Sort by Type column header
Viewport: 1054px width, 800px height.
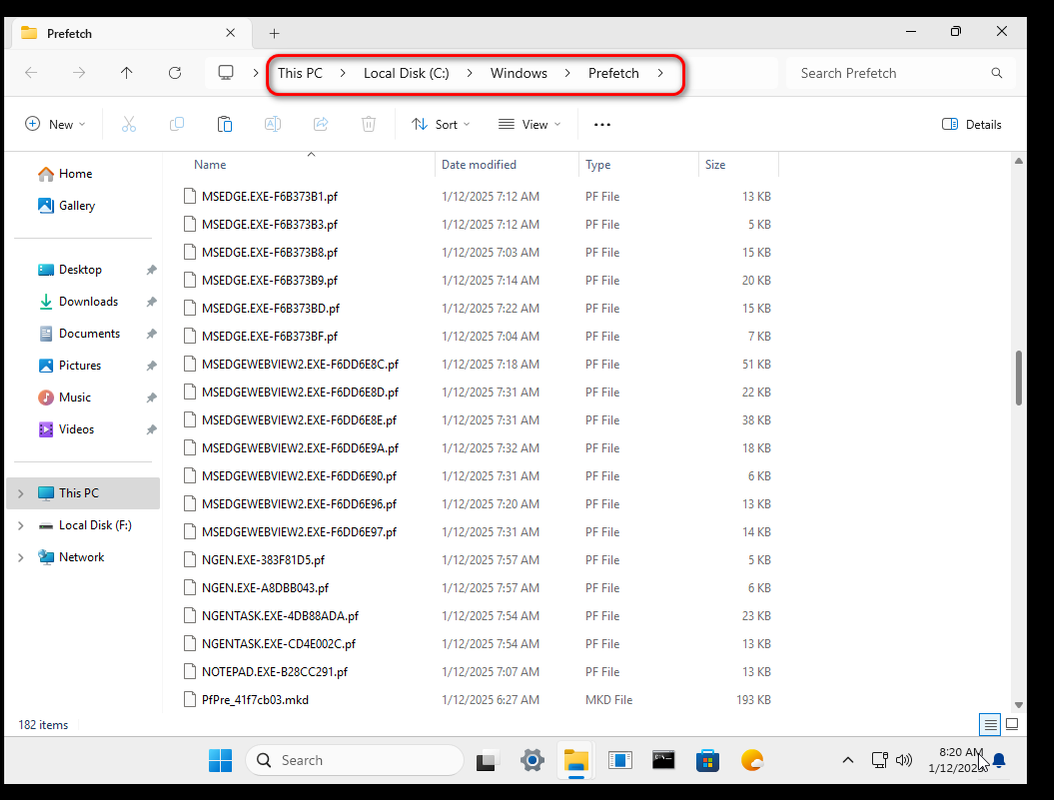639,165
